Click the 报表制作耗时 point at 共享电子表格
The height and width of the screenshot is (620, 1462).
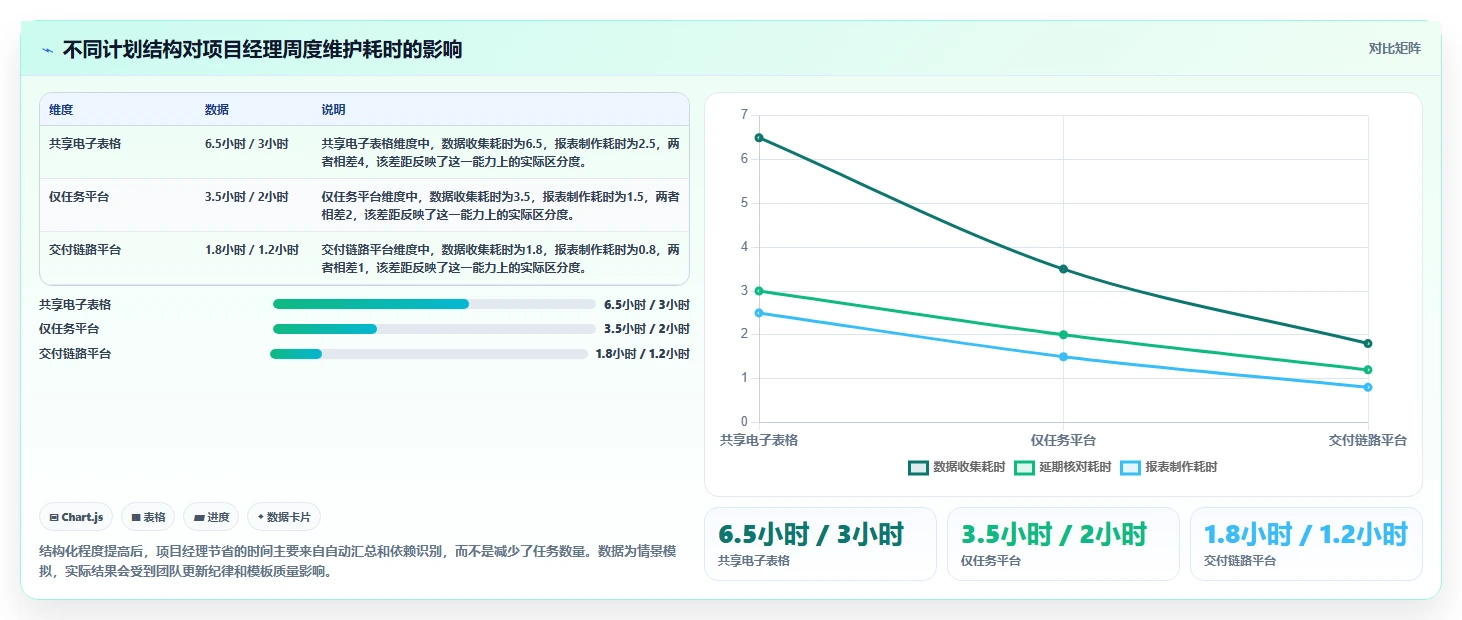(x=759, y=313)
